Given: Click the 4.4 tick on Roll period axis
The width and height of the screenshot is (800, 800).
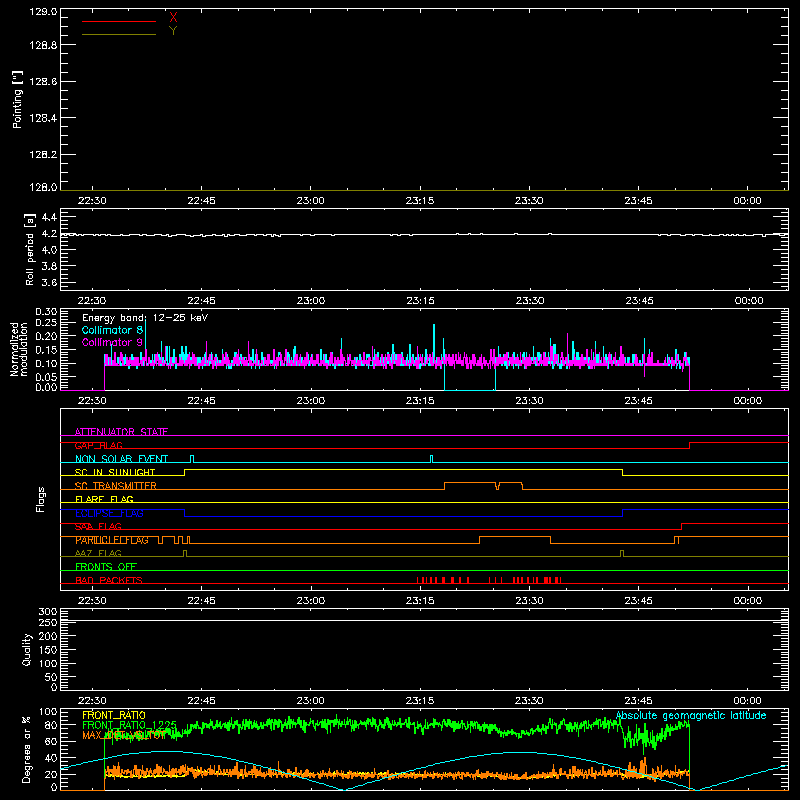Looking at the screenshot, I should click(x=49, y=217).
